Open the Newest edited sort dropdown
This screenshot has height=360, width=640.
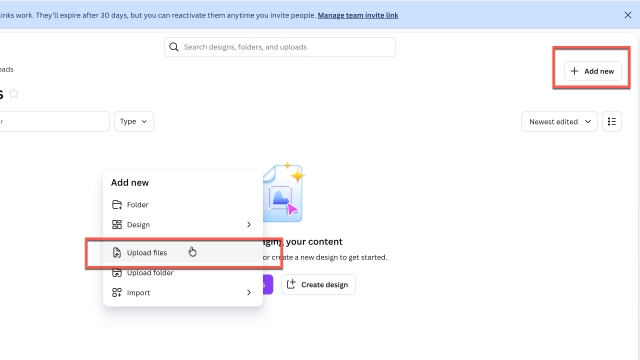click(559, 122)
